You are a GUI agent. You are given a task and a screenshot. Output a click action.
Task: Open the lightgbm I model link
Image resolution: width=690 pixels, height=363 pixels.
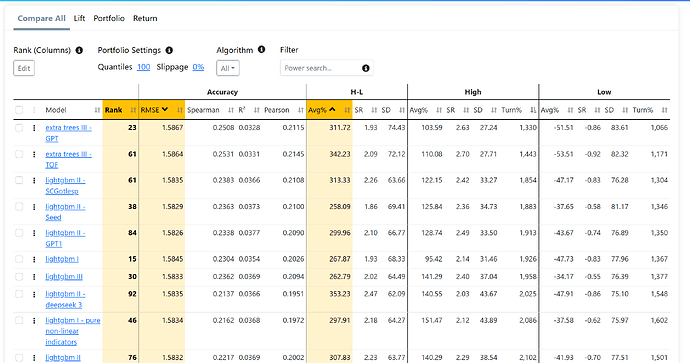tap(62, 259)
